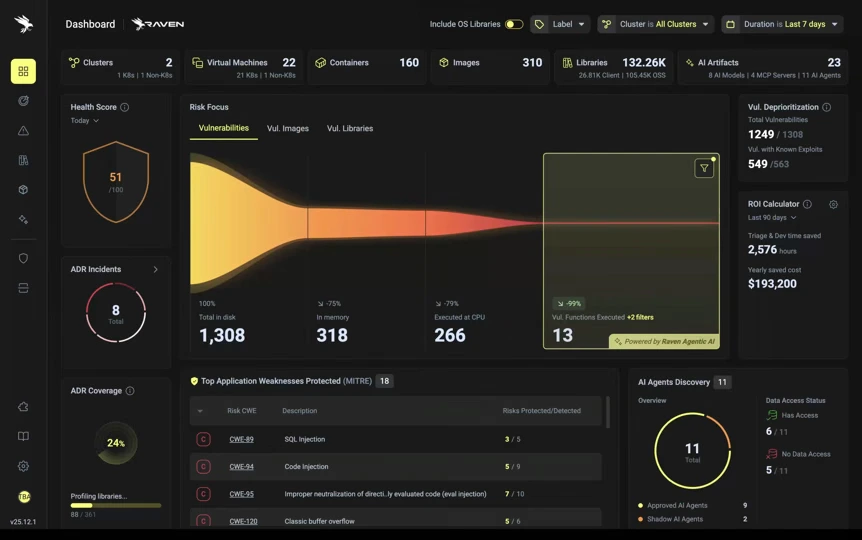Open the dashboard grid icon in sidebar

click(23, 71)
